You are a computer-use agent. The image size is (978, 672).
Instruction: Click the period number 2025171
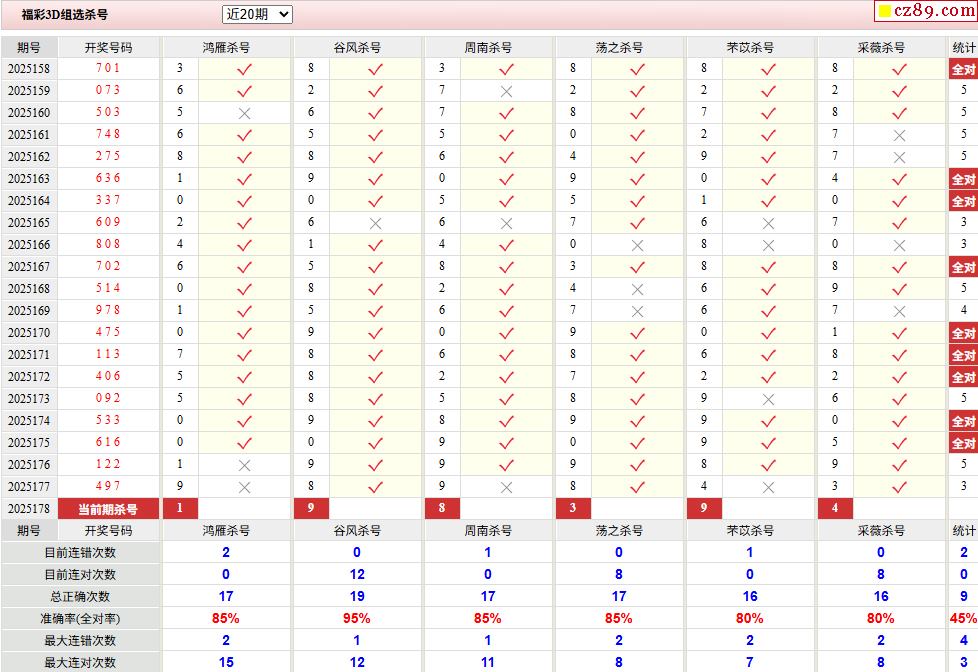[x=29, y=355]
